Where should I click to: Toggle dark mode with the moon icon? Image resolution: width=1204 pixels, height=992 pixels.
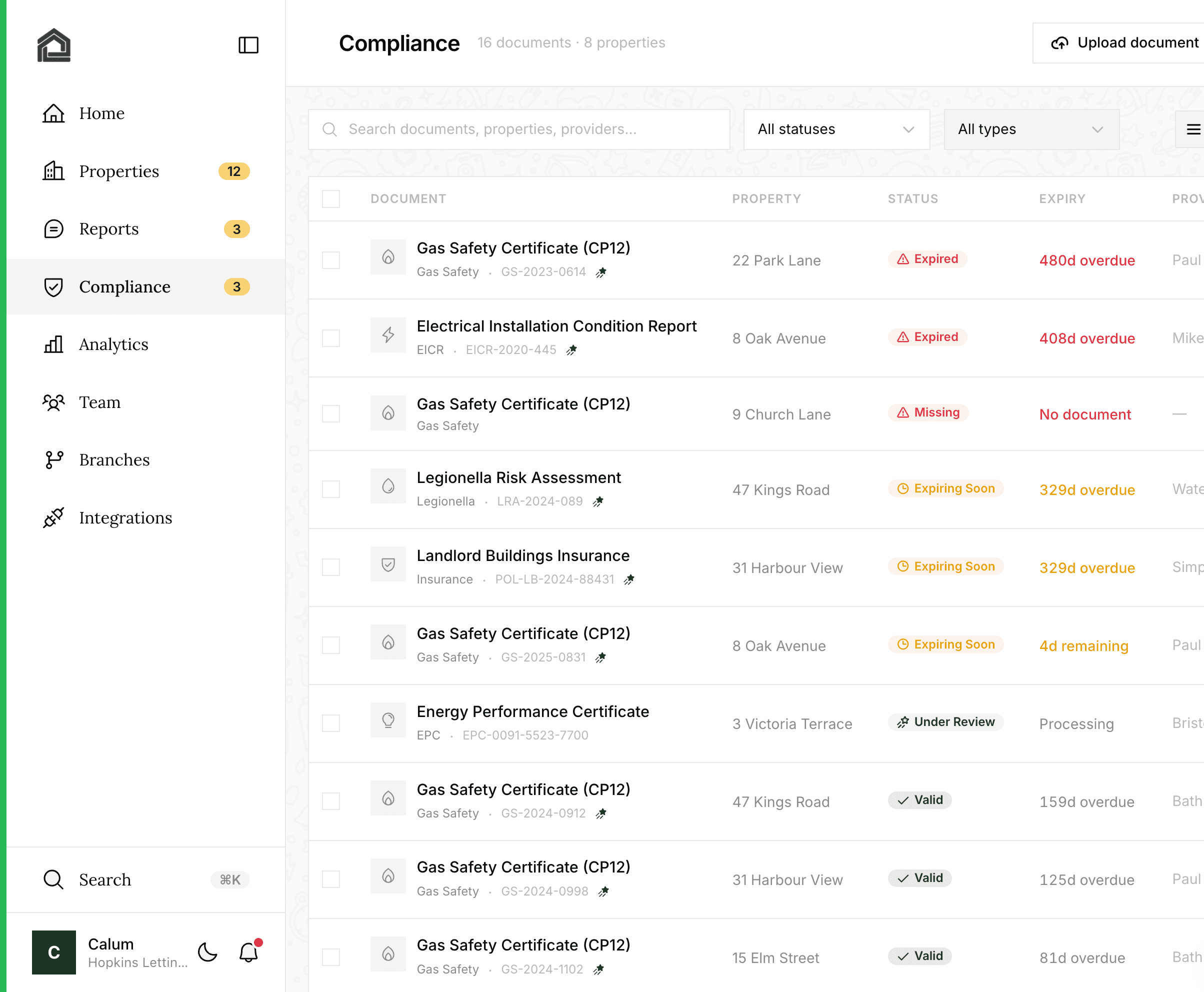(x=207, y=952)
